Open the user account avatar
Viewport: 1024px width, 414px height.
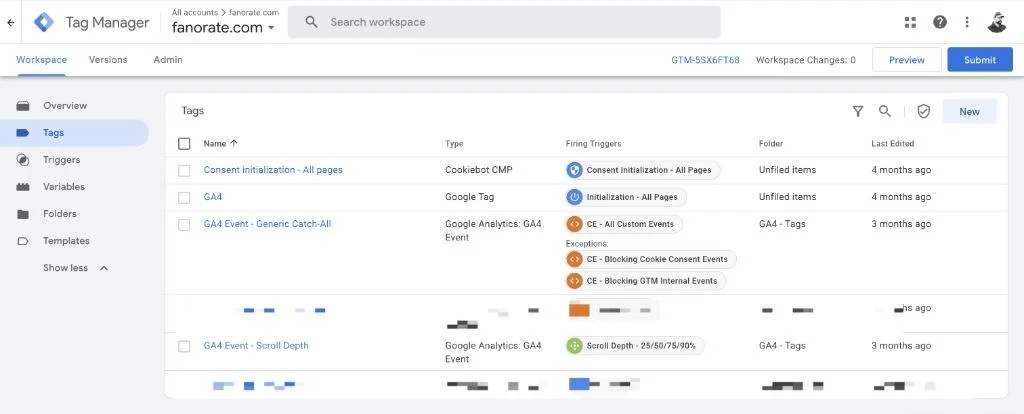tap(997, 22)
